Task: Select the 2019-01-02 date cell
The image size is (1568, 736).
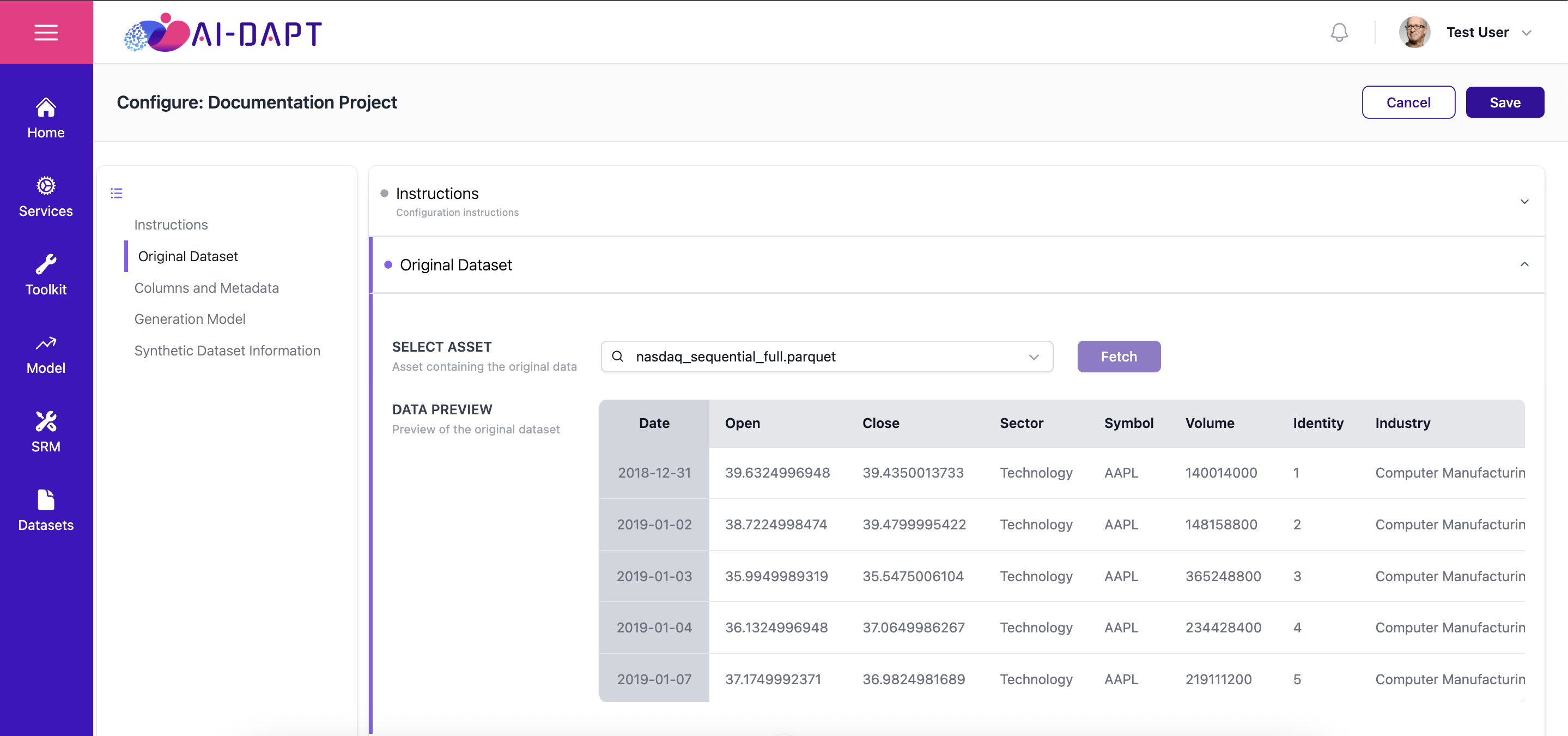Action: point(654,524)
